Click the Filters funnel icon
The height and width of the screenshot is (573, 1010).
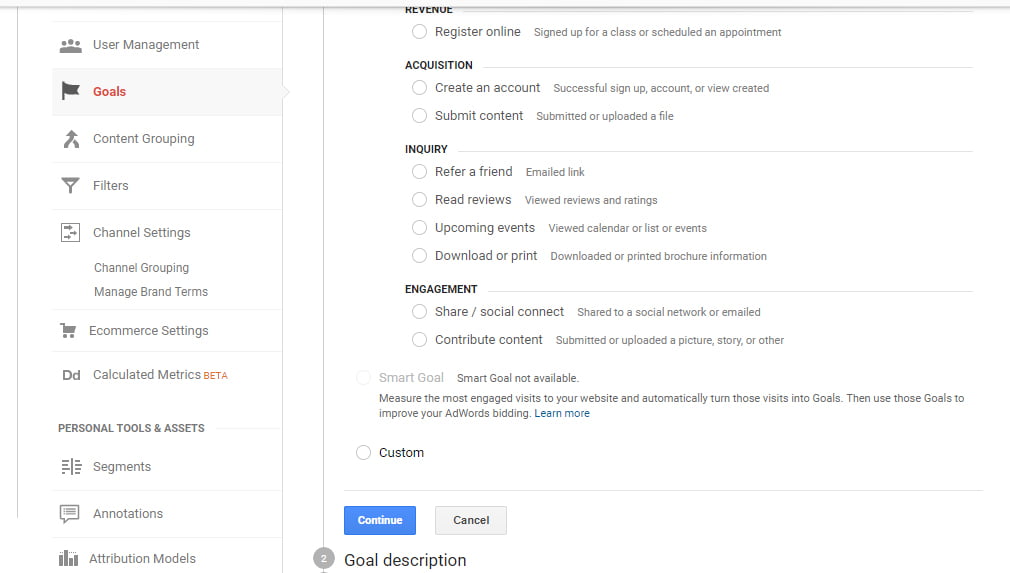70,185
